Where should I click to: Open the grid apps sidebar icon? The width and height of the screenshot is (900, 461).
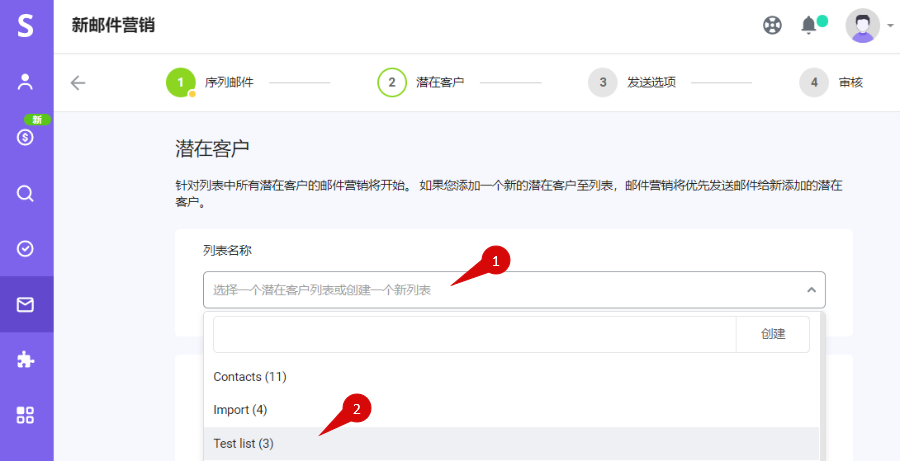click(x=25, y=414)
